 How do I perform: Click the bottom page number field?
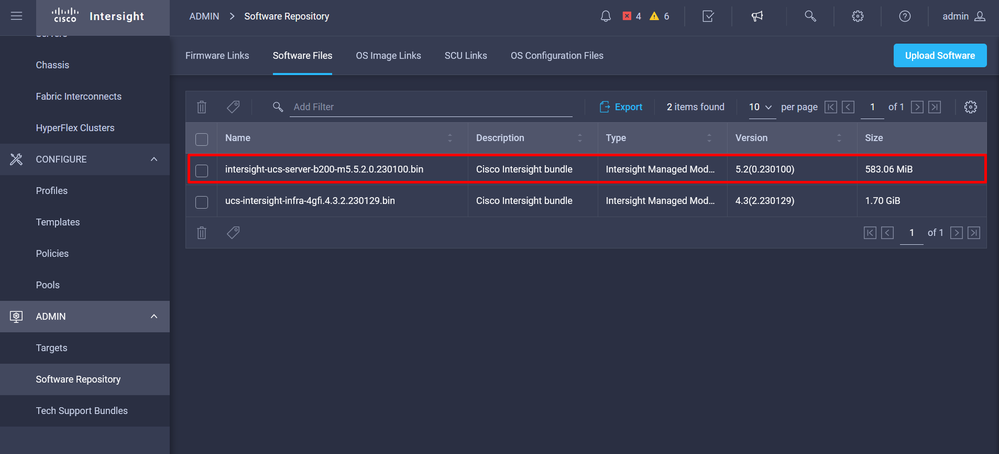point(912,234)
